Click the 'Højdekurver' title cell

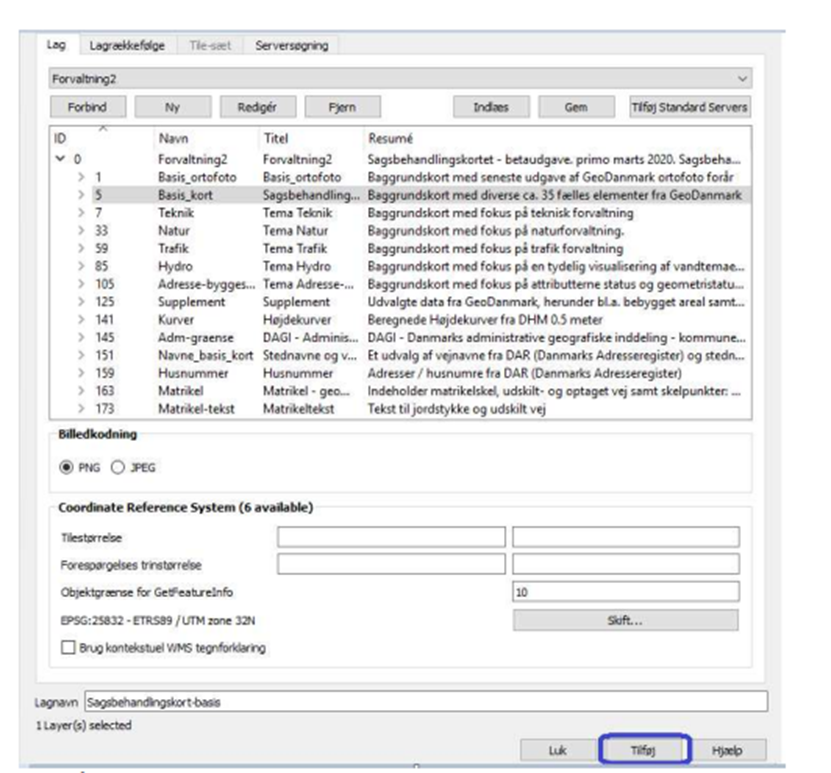pos(297,319)
